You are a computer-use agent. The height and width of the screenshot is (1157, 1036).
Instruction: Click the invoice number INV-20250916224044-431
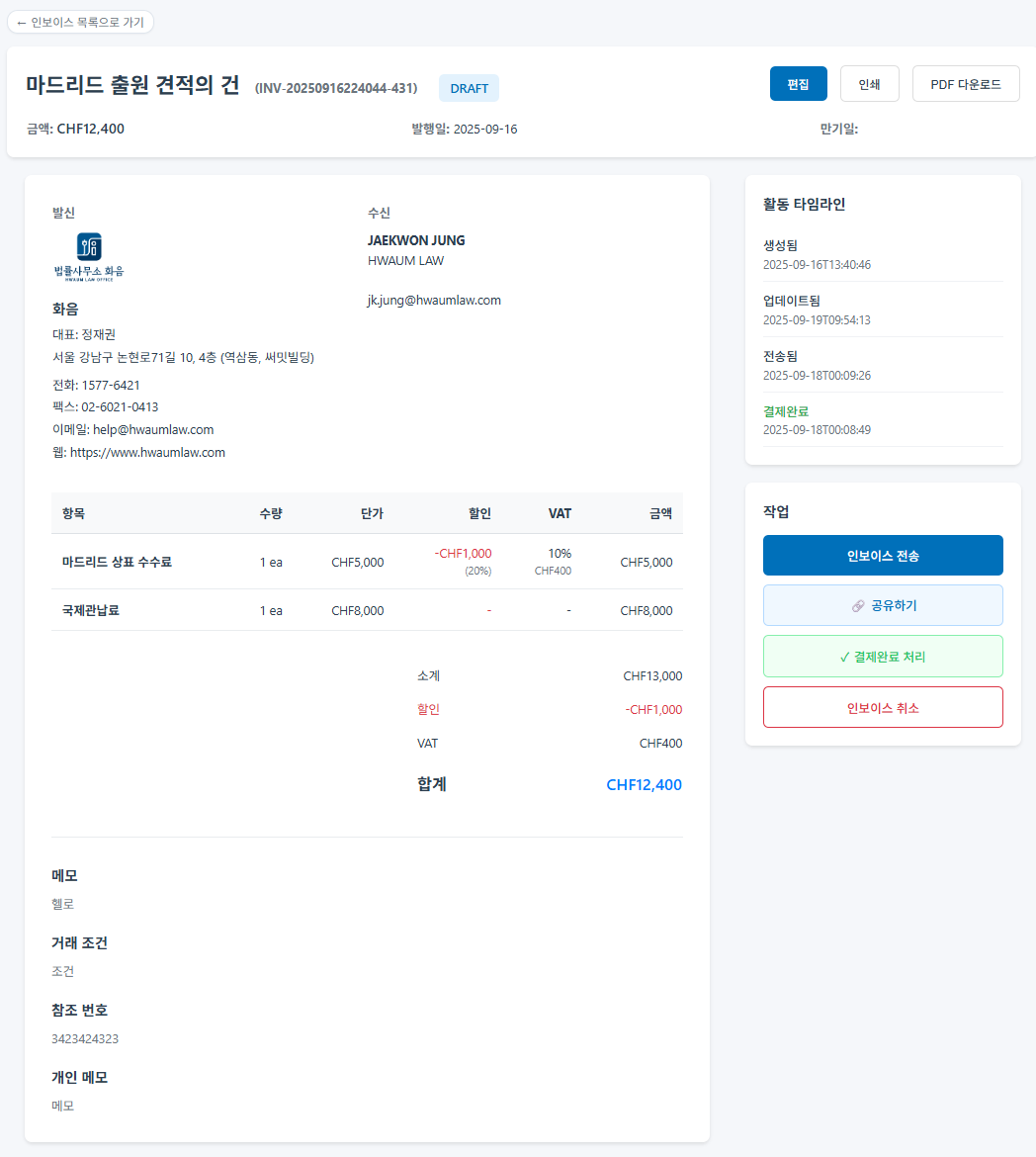click(336, 88)
